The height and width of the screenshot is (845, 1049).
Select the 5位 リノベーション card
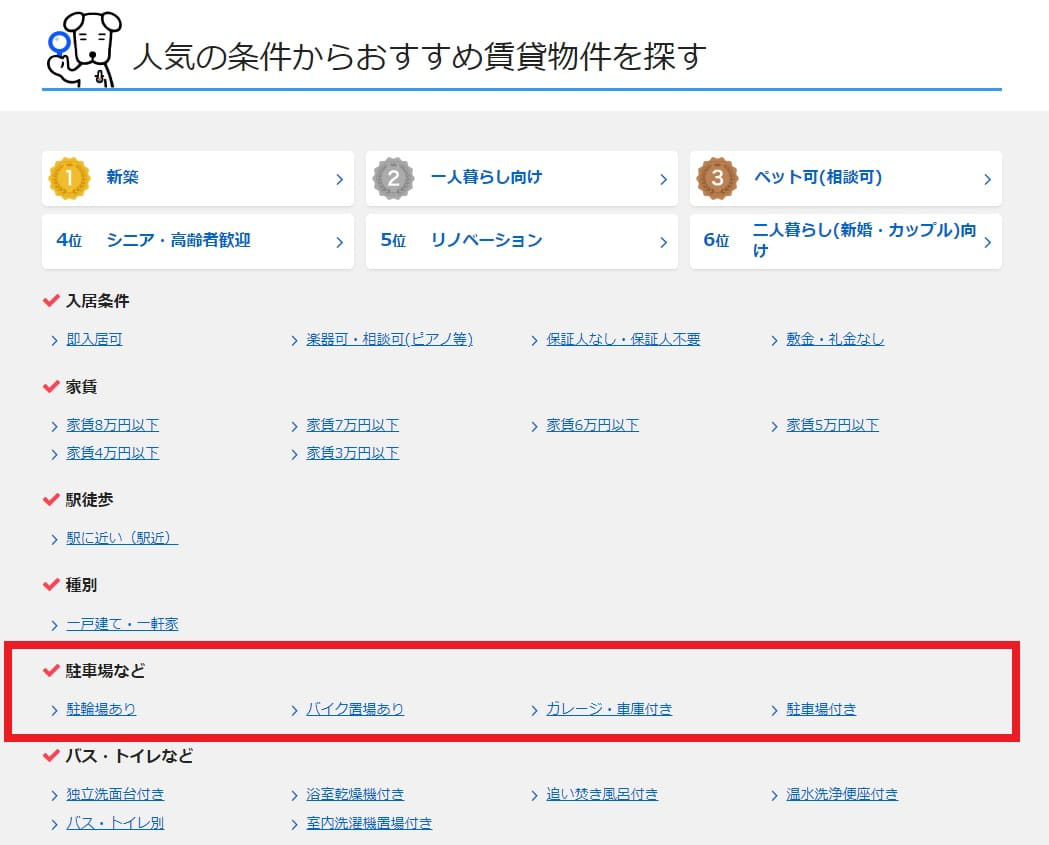tap(521, 241)
